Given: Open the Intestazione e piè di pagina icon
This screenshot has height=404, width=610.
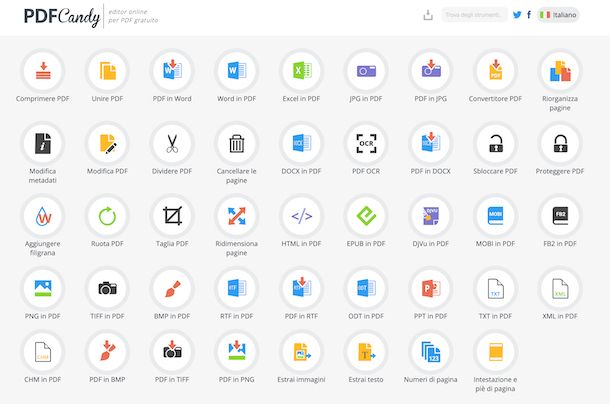Looking at the screenshot, I should 495,352.
